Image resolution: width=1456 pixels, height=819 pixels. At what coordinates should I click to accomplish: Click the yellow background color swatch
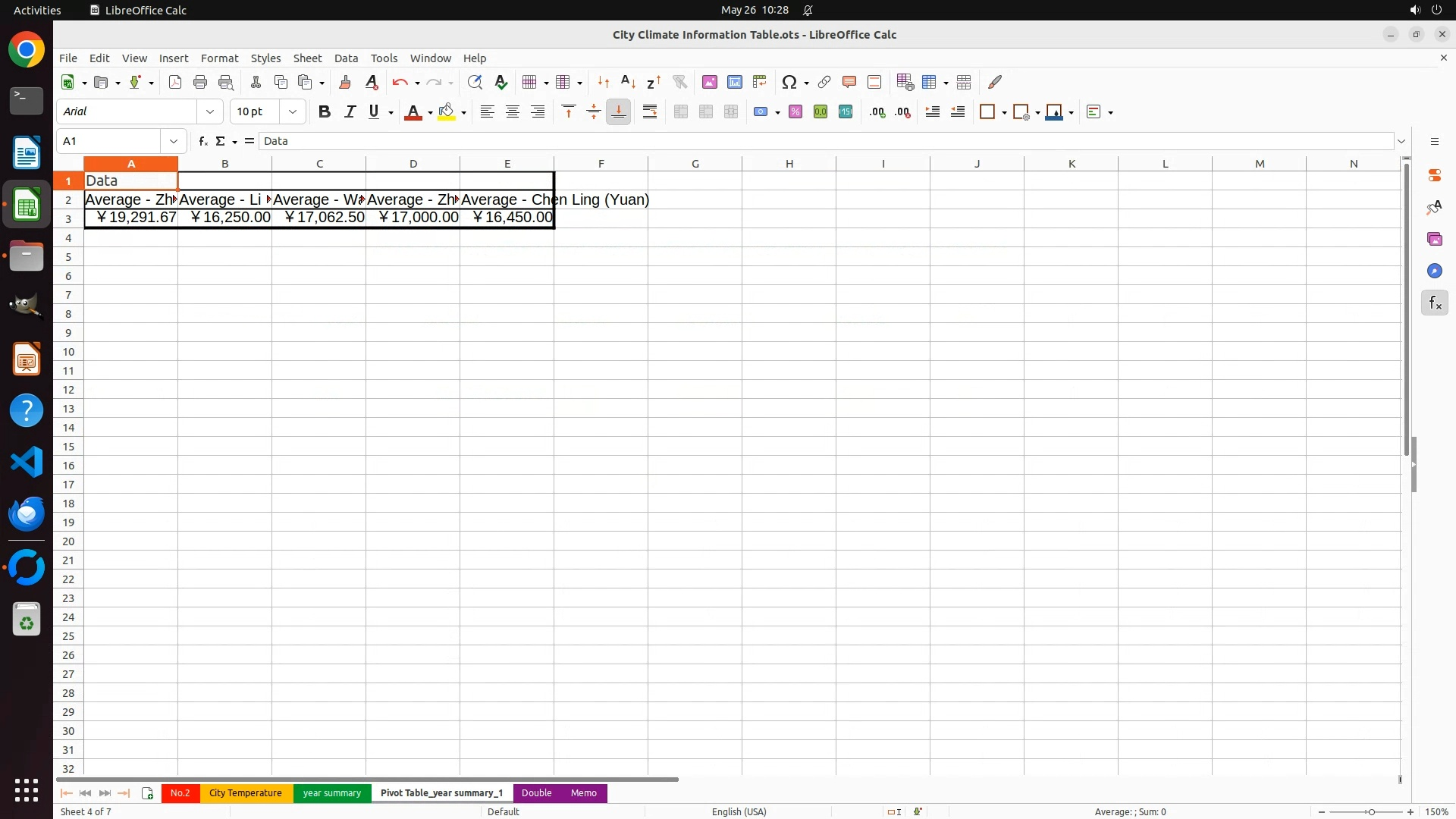tap(447, 112)
